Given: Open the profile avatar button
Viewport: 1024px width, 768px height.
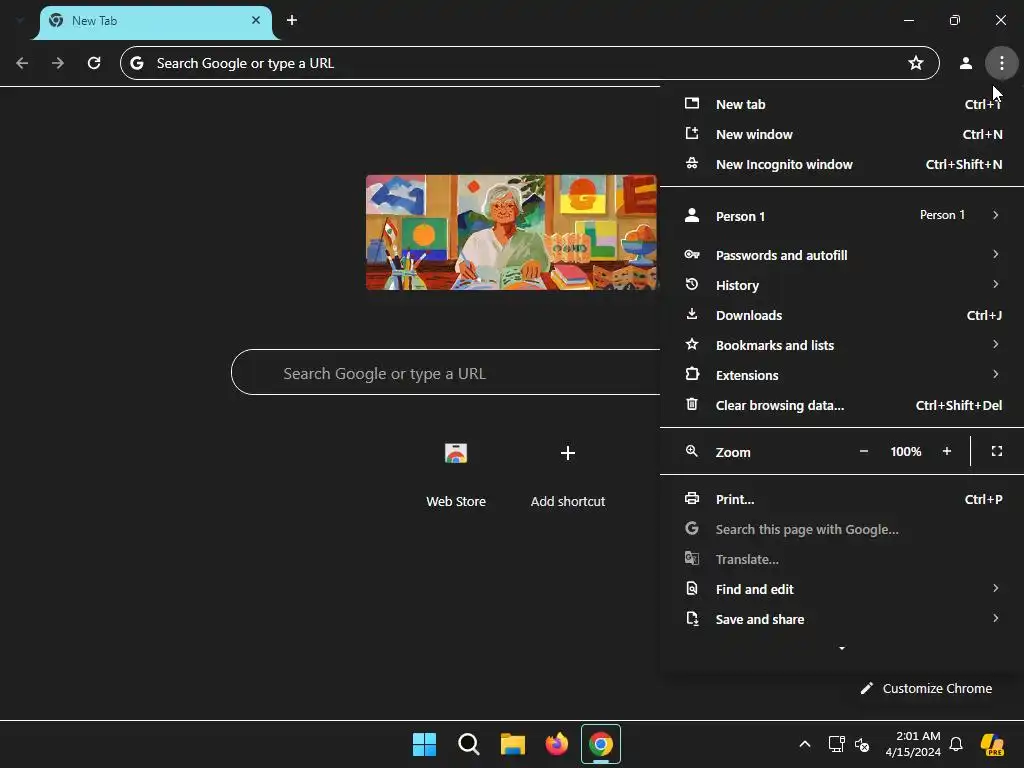Looking at the screenshot, I should [965, 63].
